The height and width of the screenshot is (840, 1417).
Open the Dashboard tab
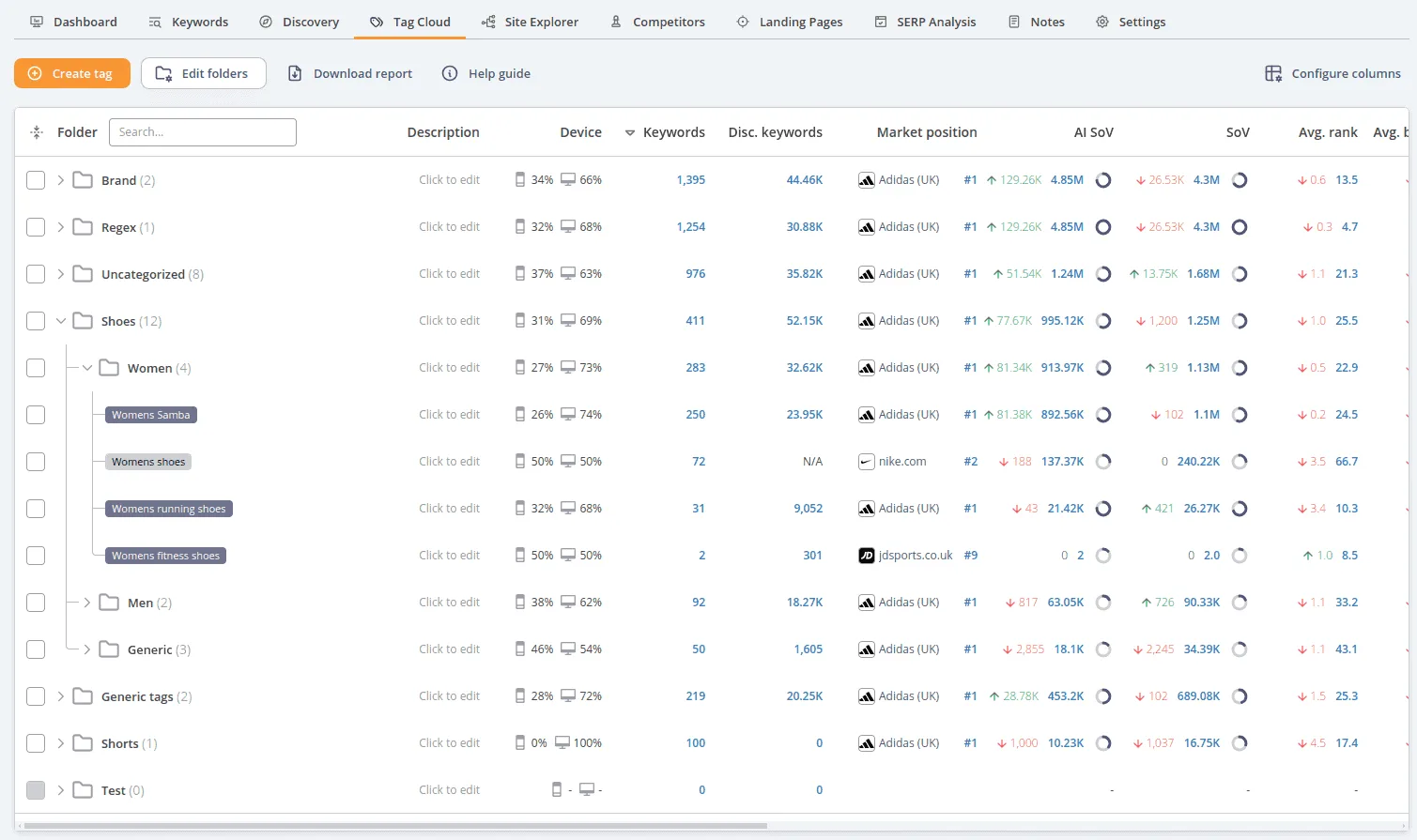[73, 22]
